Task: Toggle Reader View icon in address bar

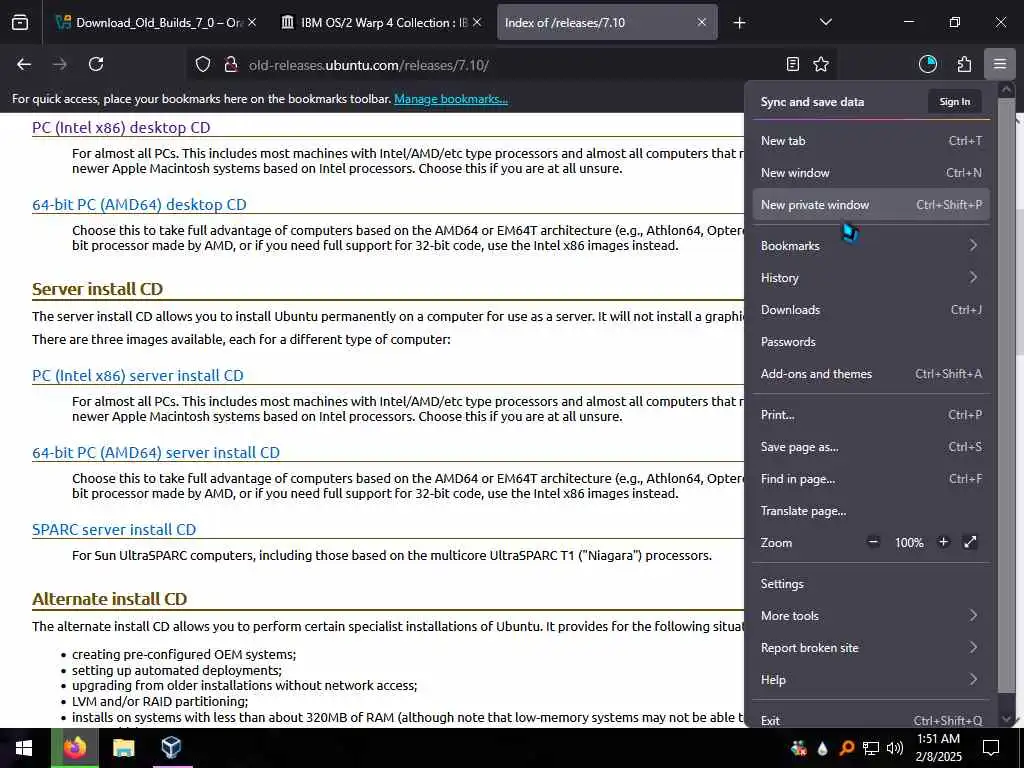Action: (x=793, y=64)
